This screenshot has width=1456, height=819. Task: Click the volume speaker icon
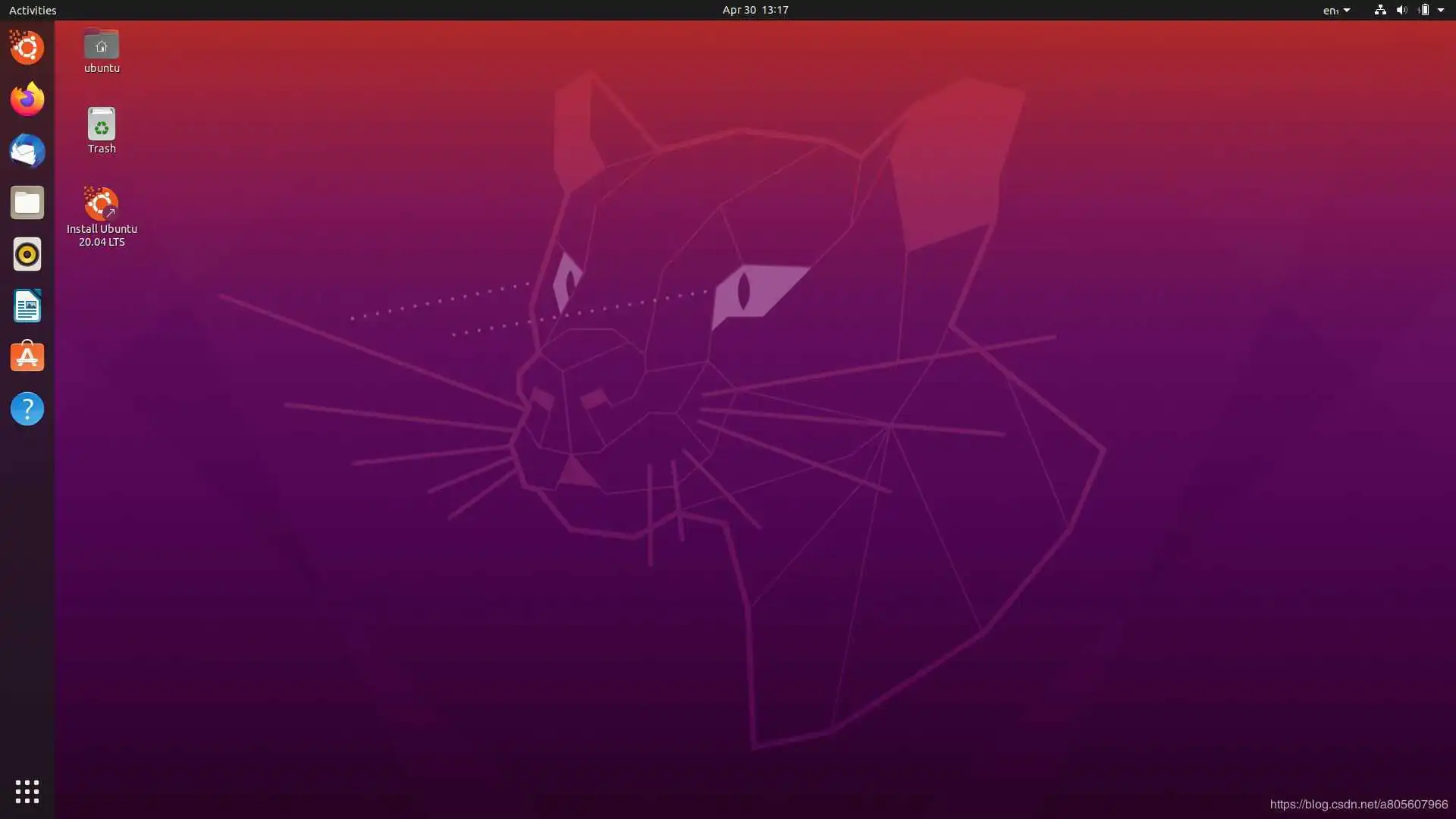point(1401,10)
